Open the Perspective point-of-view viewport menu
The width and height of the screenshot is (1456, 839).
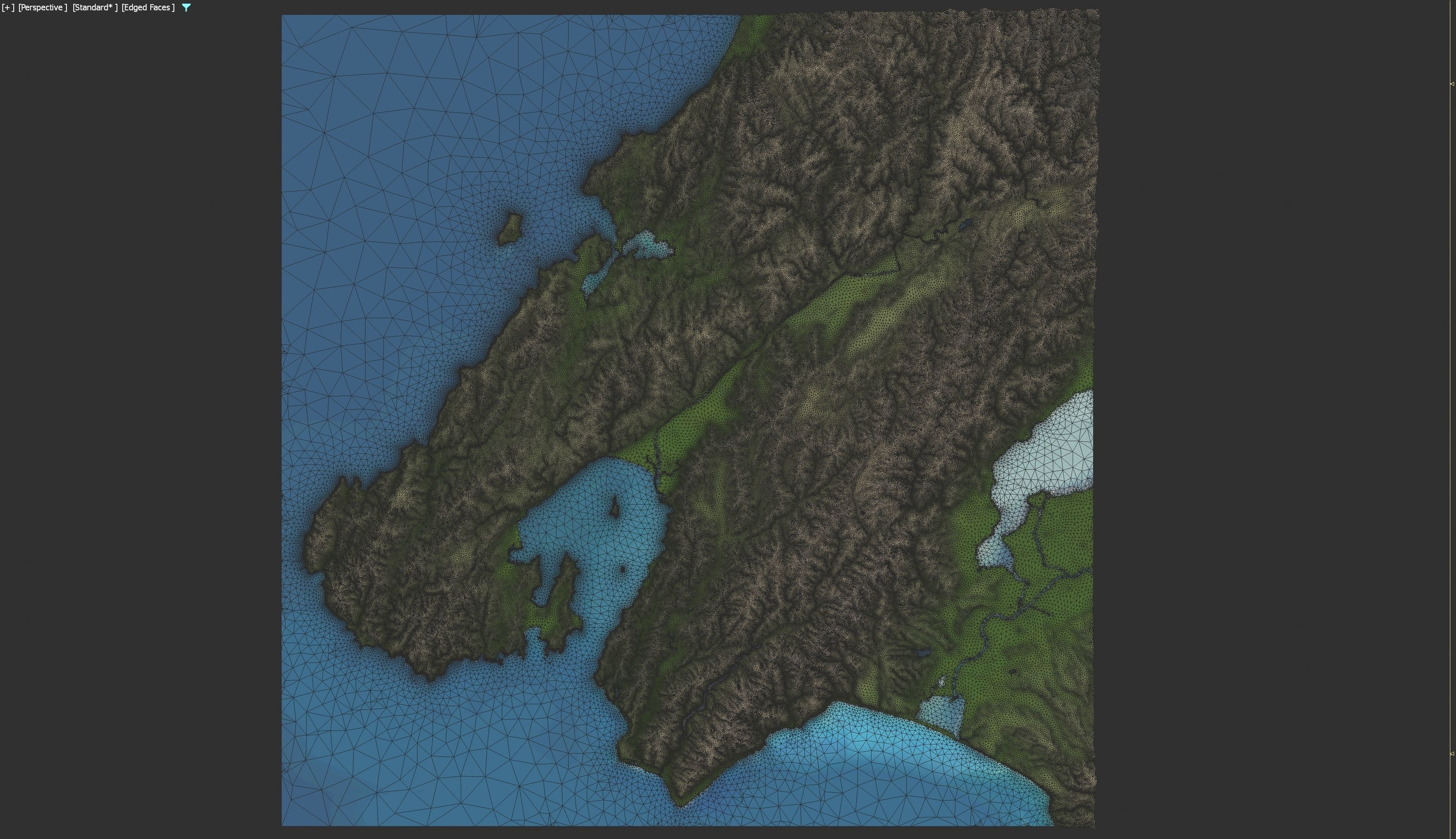(43, 8)
